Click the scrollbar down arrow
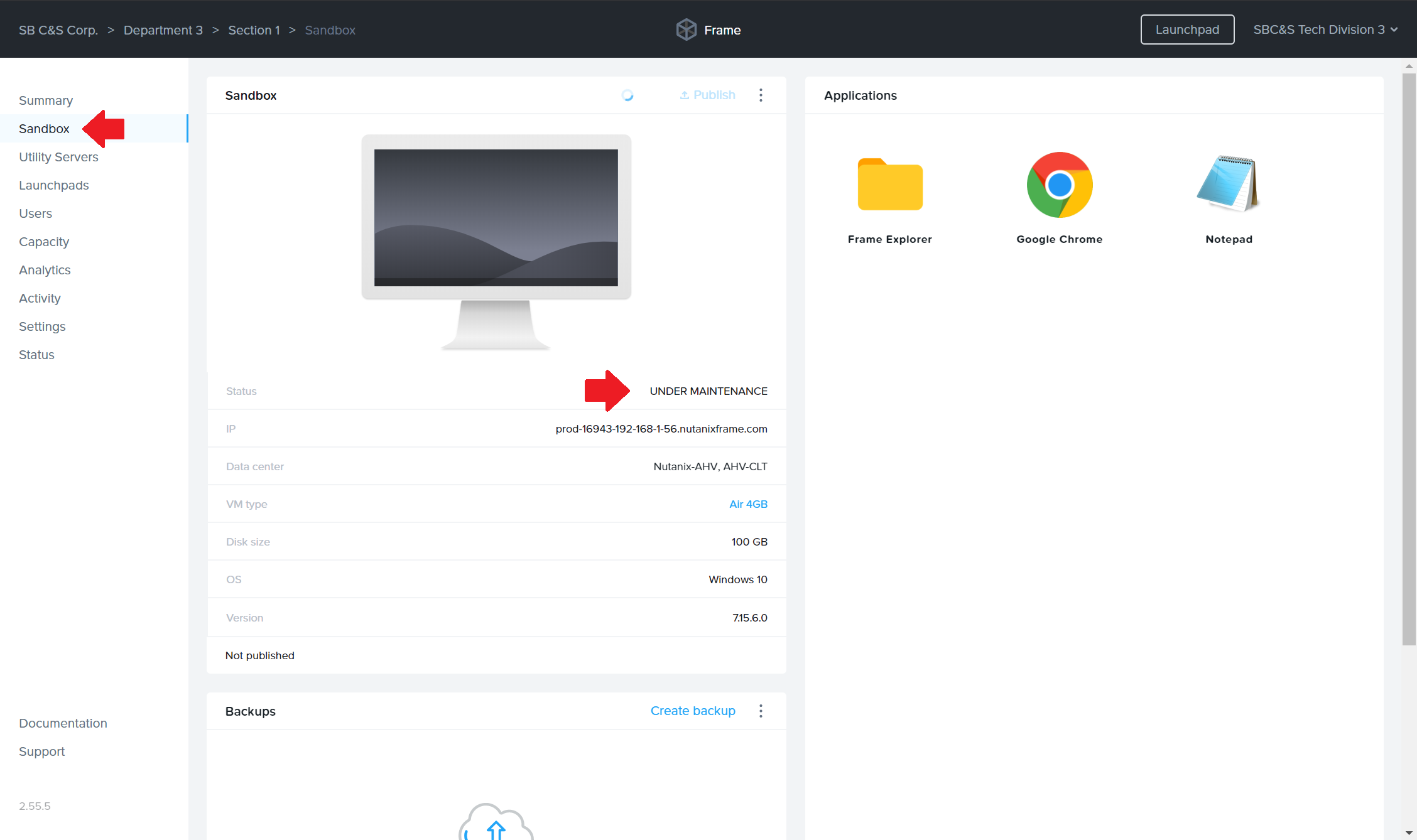The width and height of the screenshot is (1417, 840). pyautogui.click(x=1409, y=832)
